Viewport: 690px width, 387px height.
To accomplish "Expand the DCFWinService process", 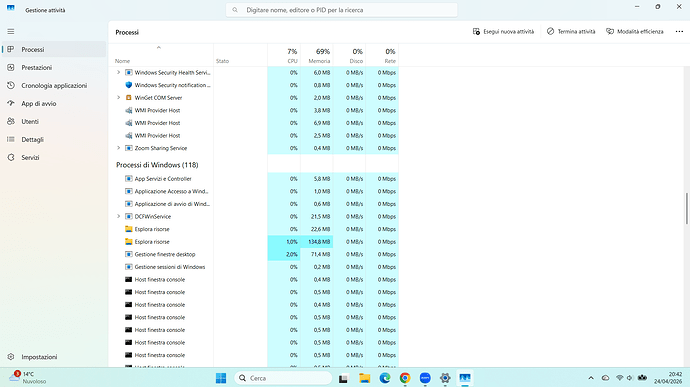I will (x=118, y=216).
